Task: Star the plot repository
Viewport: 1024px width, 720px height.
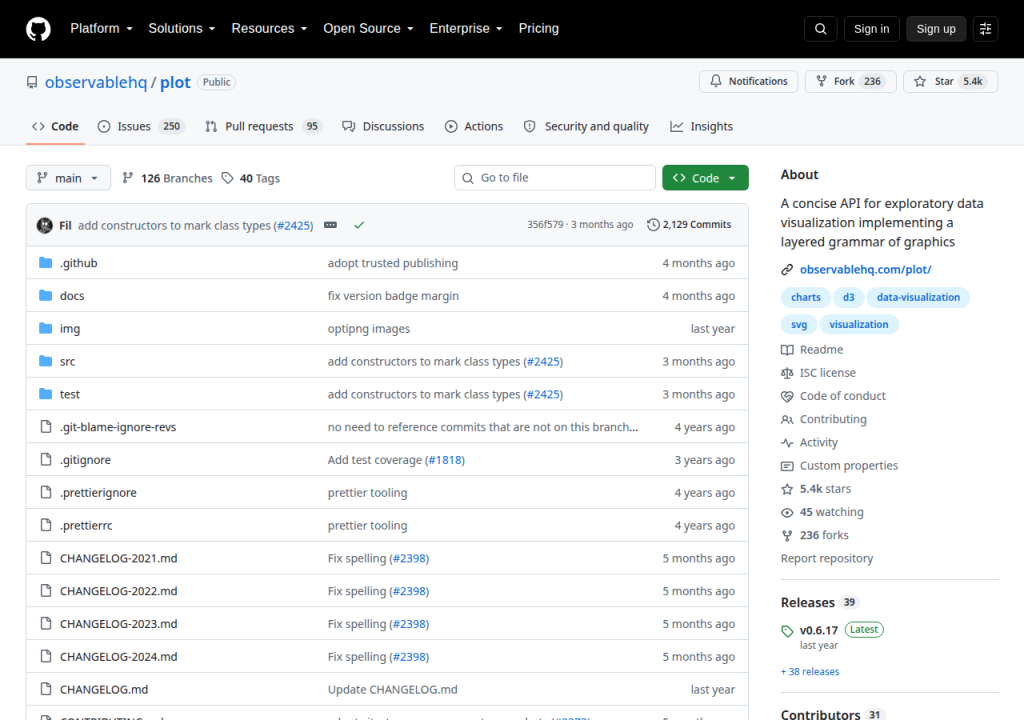Action: pyautogui.click(x=950, y=82)
